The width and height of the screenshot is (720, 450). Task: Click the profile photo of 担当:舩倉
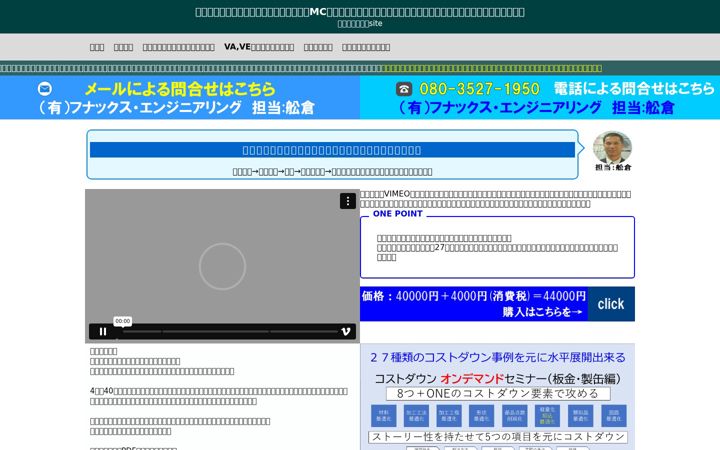(x=612, y=147)
